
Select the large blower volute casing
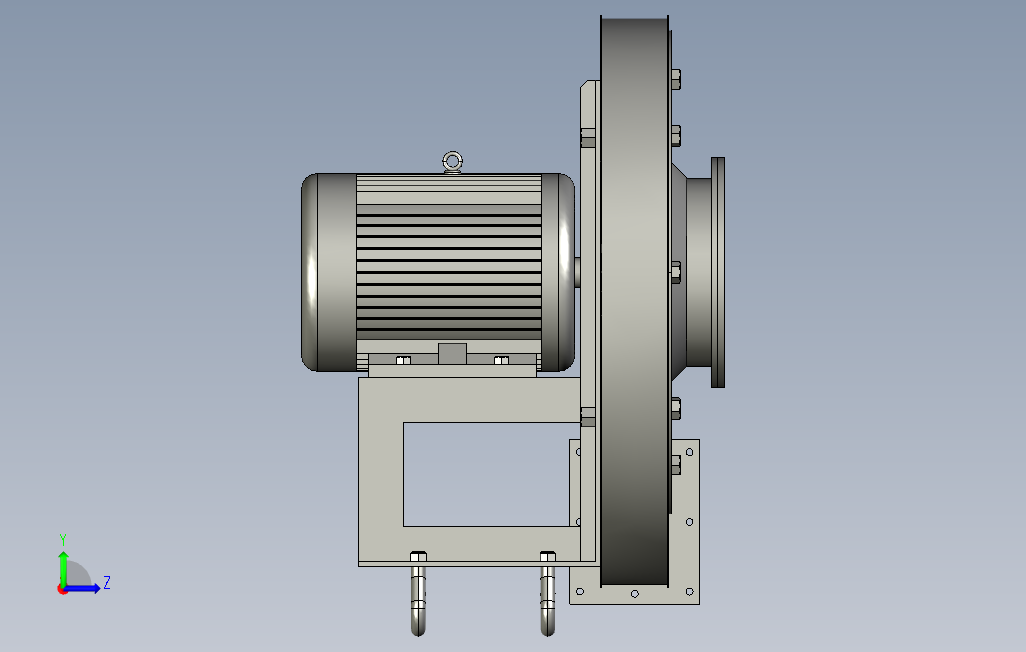[634, 301]
